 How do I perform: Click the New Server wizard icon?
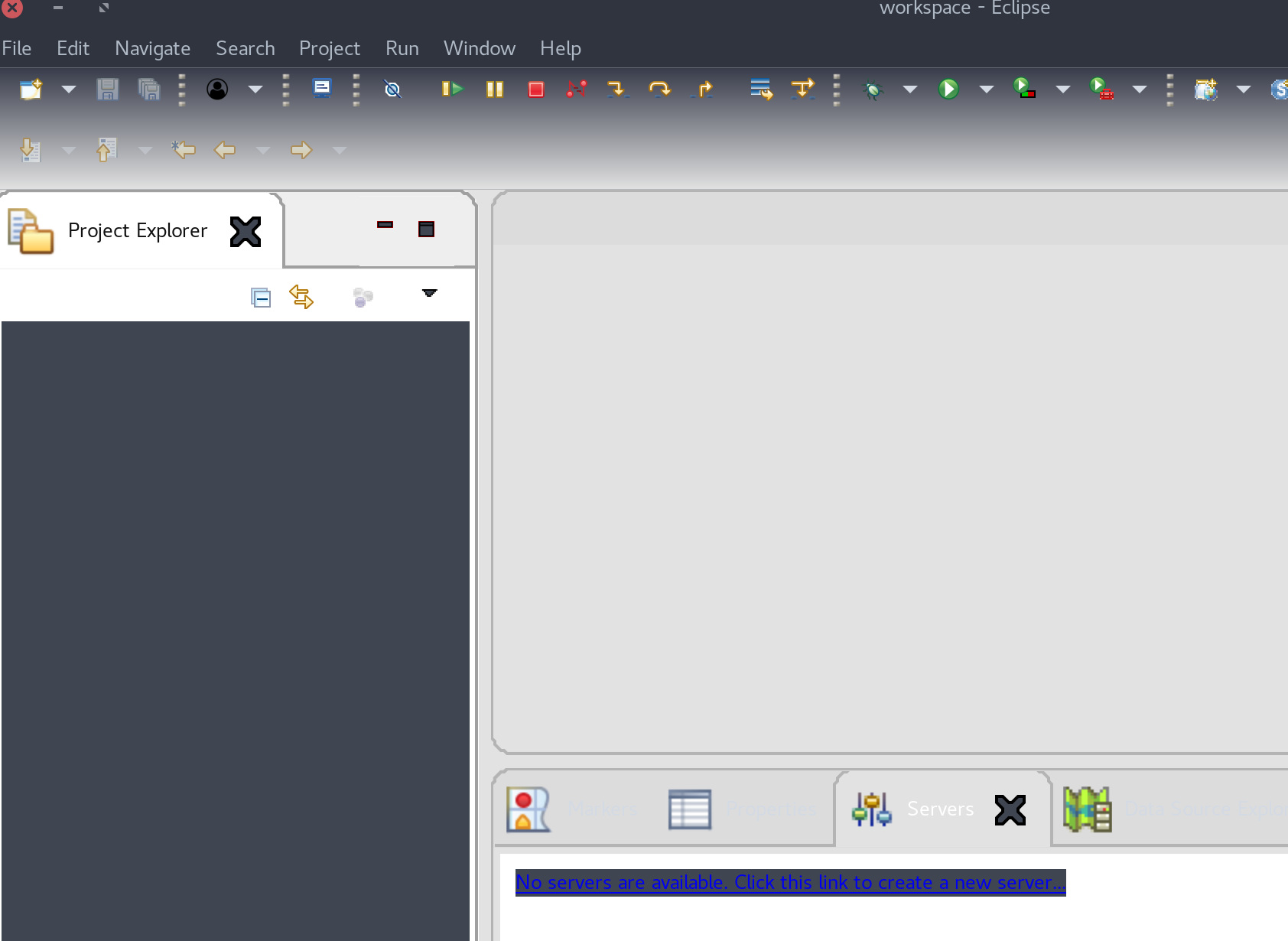[x=1206, y=90]
